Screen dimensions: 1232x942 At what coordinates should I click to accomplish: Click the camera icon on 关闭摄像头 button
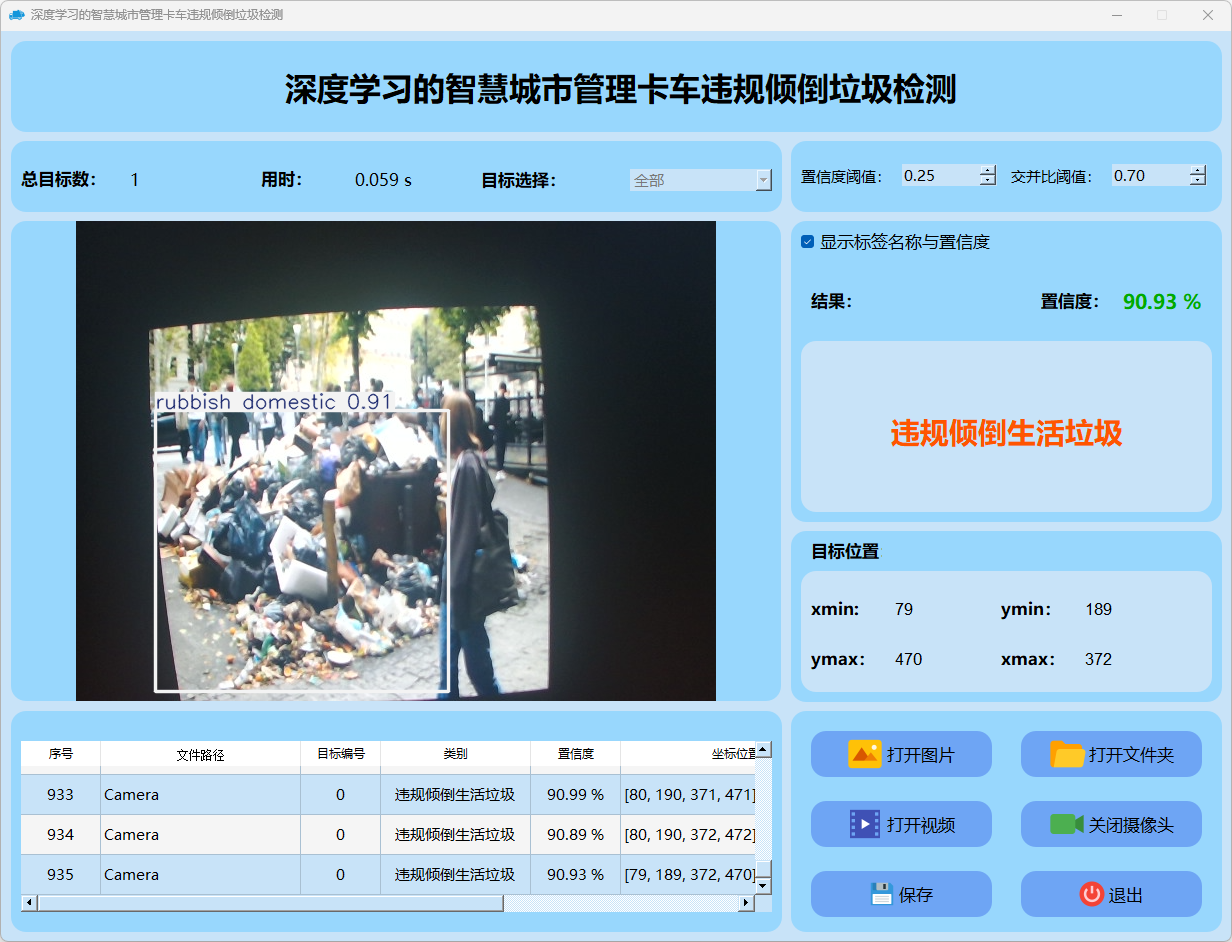(1066, 824)
